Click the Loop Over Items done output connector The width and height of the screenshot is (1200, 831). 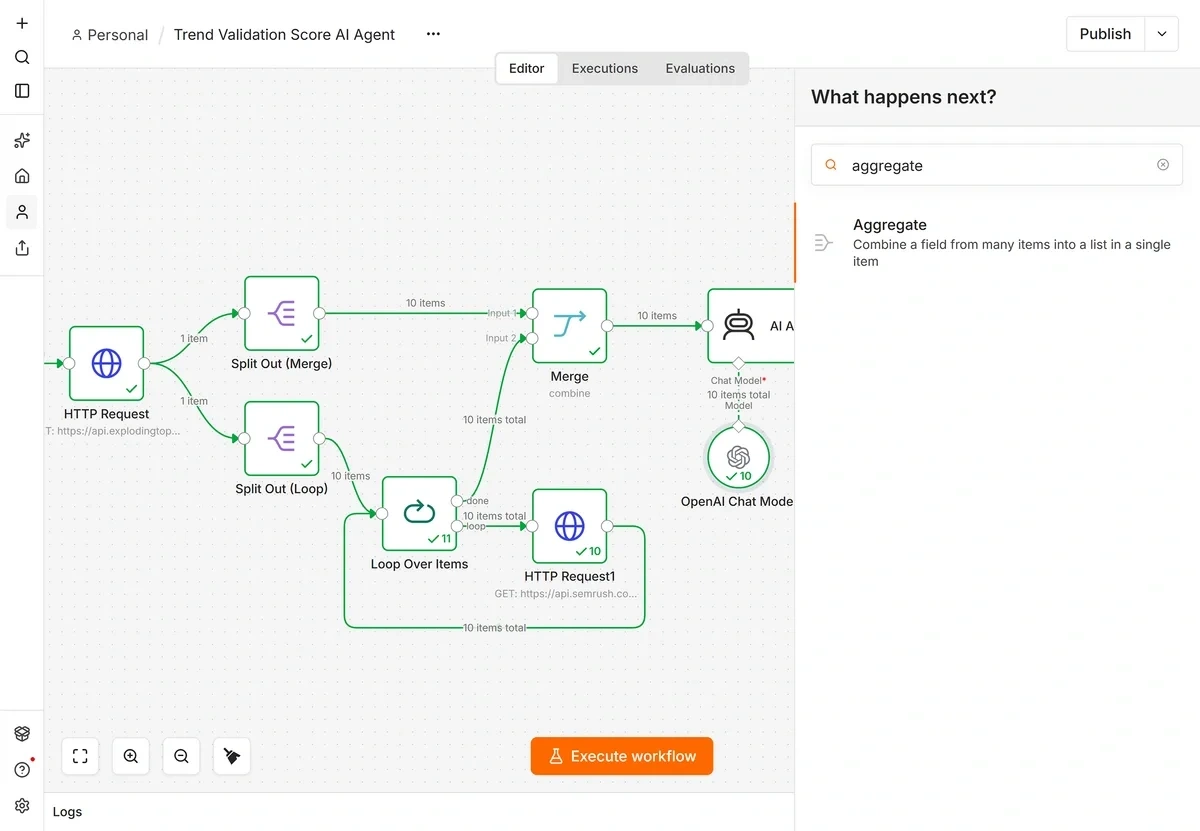(457, 500)
